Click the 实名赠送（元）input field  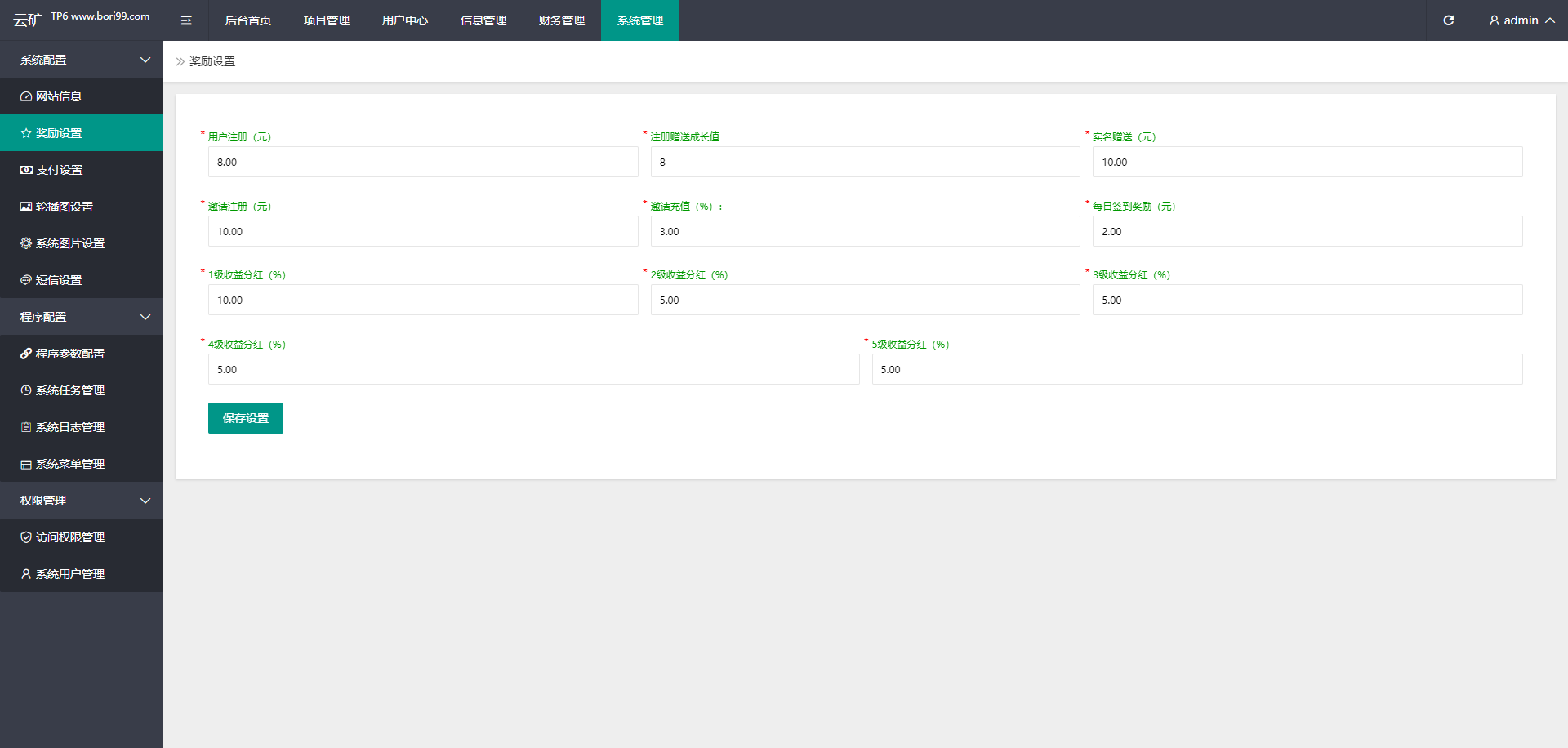tap(1307, 162)
